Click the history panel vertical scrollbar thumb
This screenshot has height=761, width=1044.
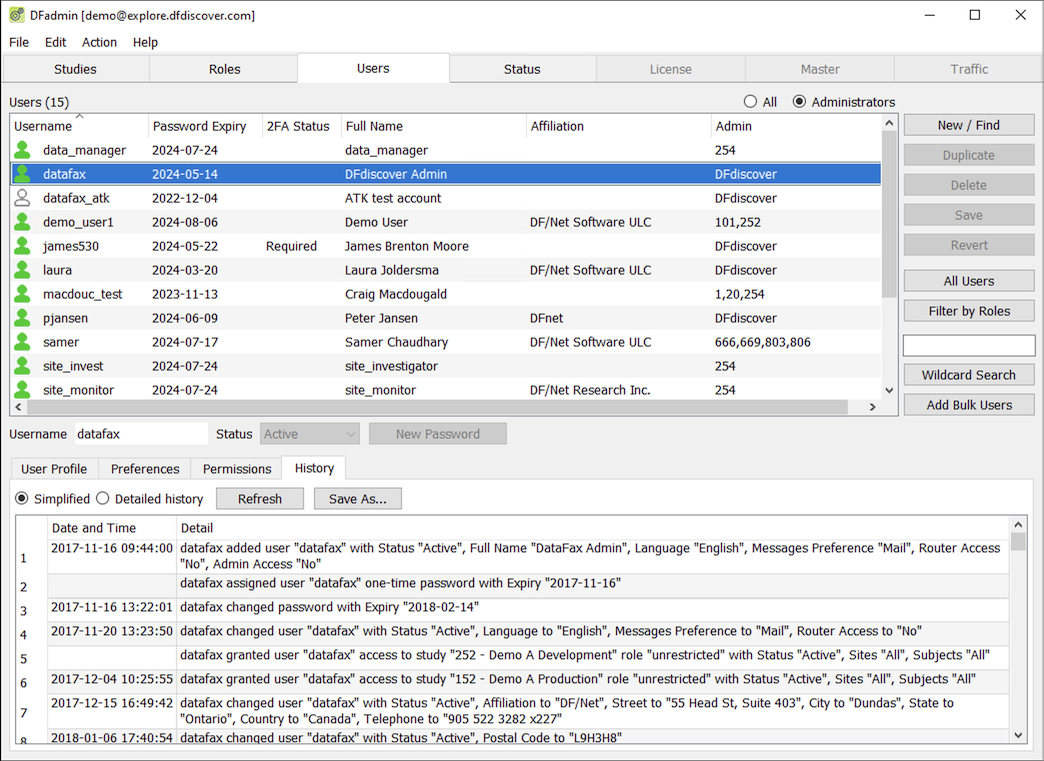click(x=1018, y=541)
